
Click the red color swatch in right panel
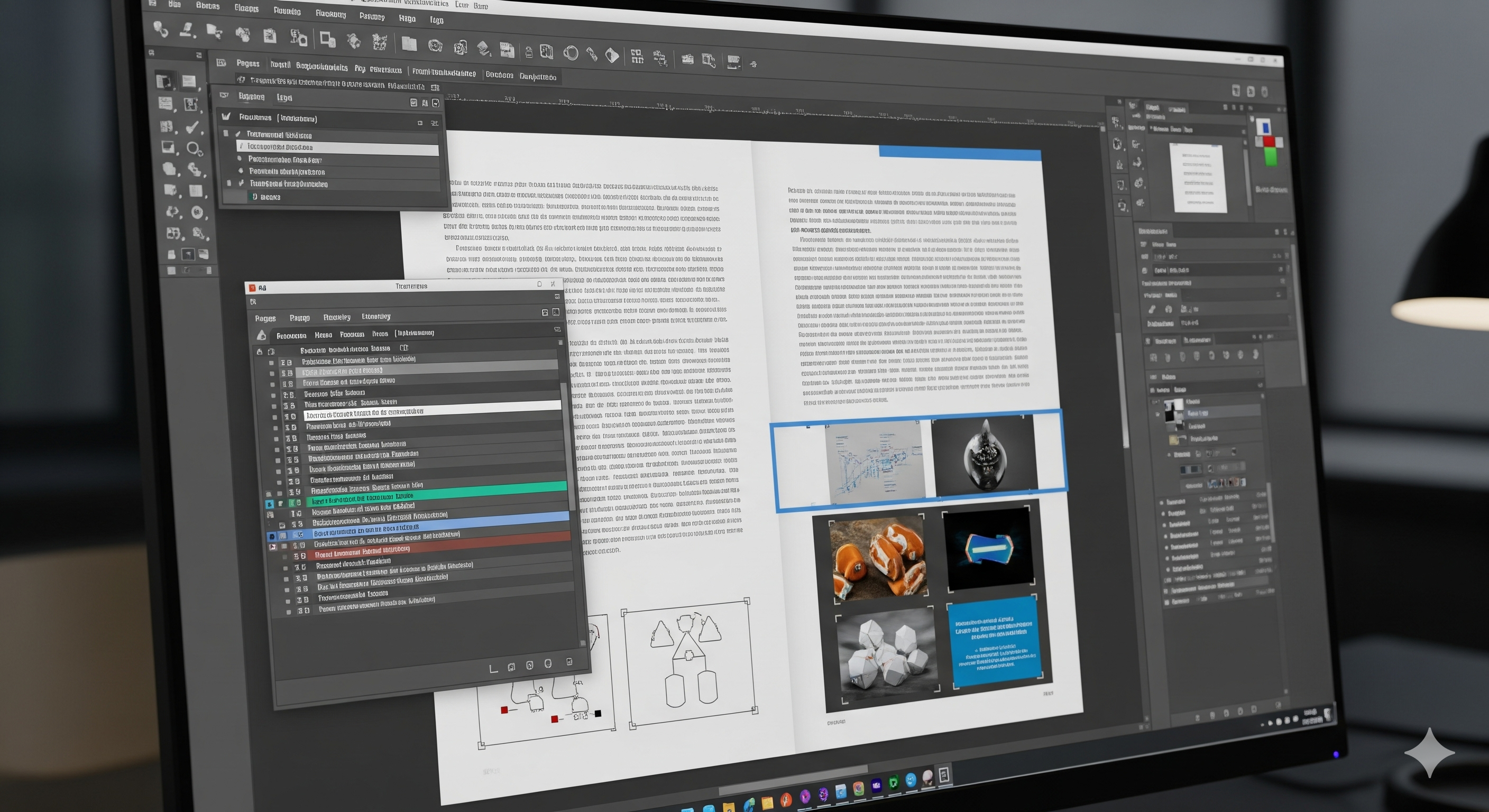coord(1270,142)
